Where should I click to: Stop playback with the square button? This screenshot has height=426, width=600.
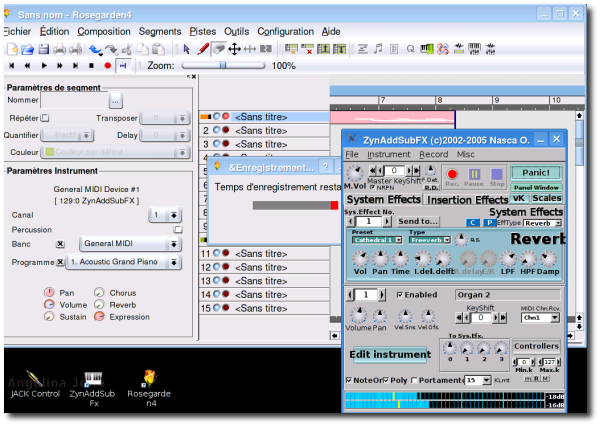[91, 66]
